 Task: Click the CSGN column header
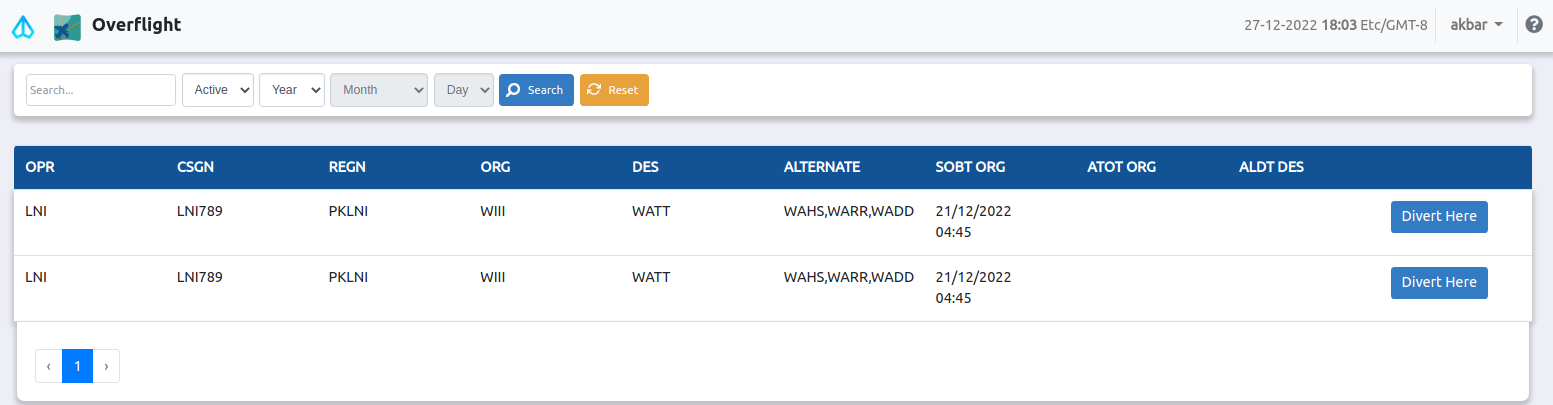click(x=195, y=168)
